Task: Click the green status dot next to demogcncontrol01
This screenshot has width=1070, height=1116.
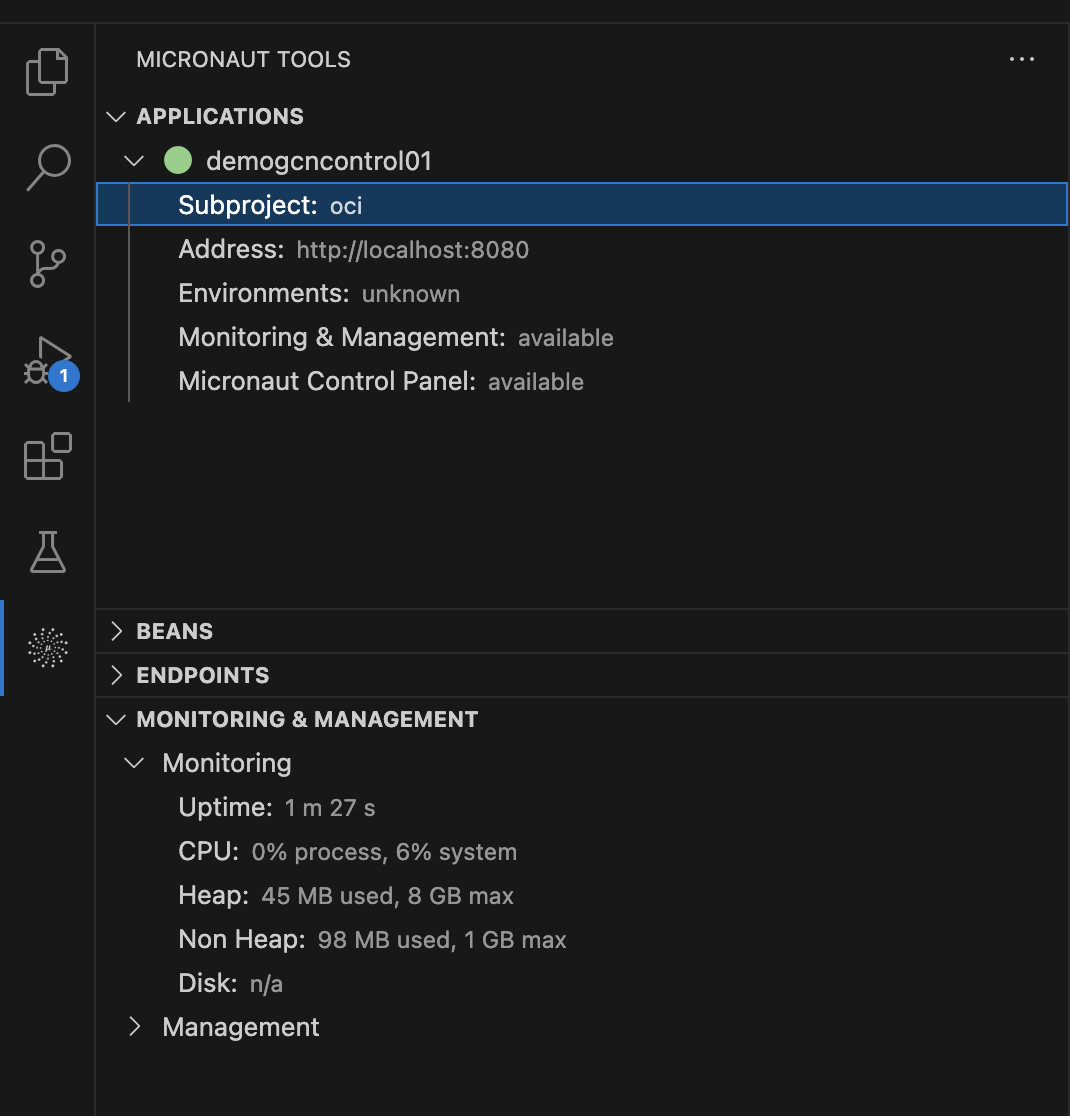Action: (178, 160)
